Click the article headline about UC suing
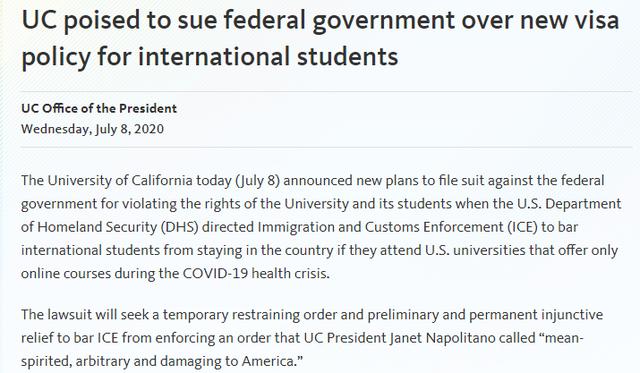The height and width of the screenshot is (373, 640). 320,39
